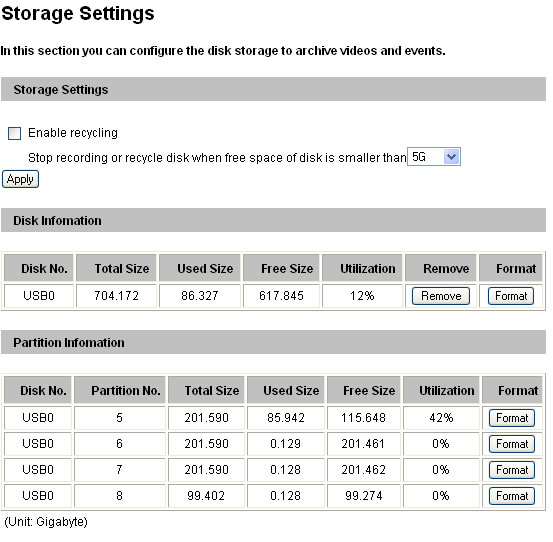The height and width of the screenshot is (542, 553).
Task: Remove disk USB0
Action: tap(441, 296)
